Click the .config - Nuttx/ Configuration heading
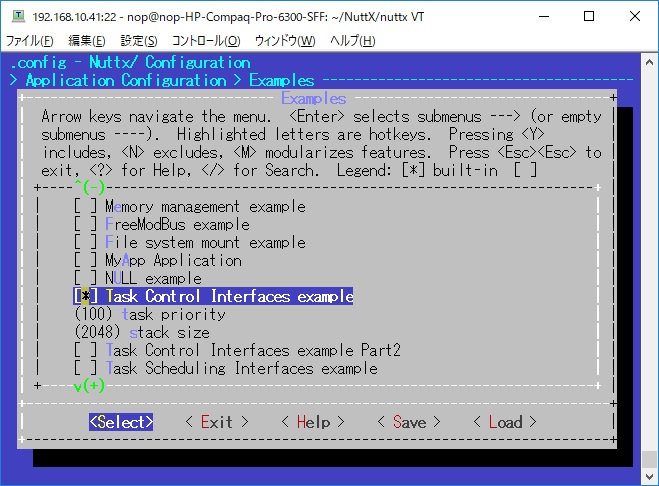This screenshot has width=659, height=486. pyautogui.click(x=131, y=62)
